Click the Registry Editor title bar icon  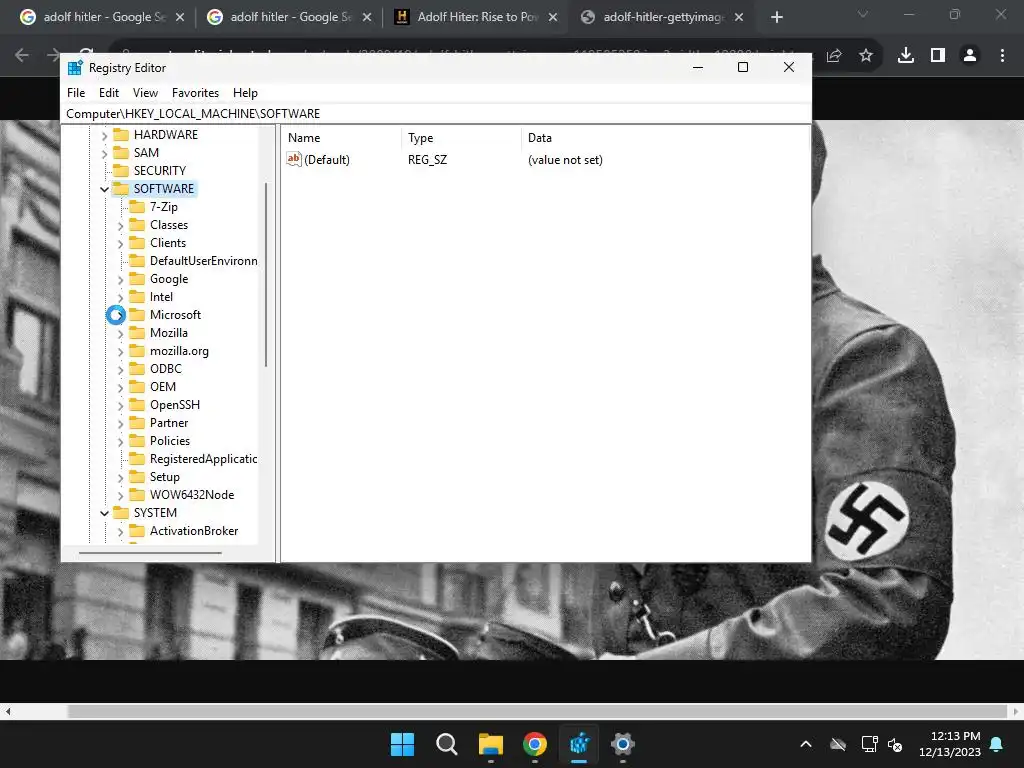click(75, 67)
